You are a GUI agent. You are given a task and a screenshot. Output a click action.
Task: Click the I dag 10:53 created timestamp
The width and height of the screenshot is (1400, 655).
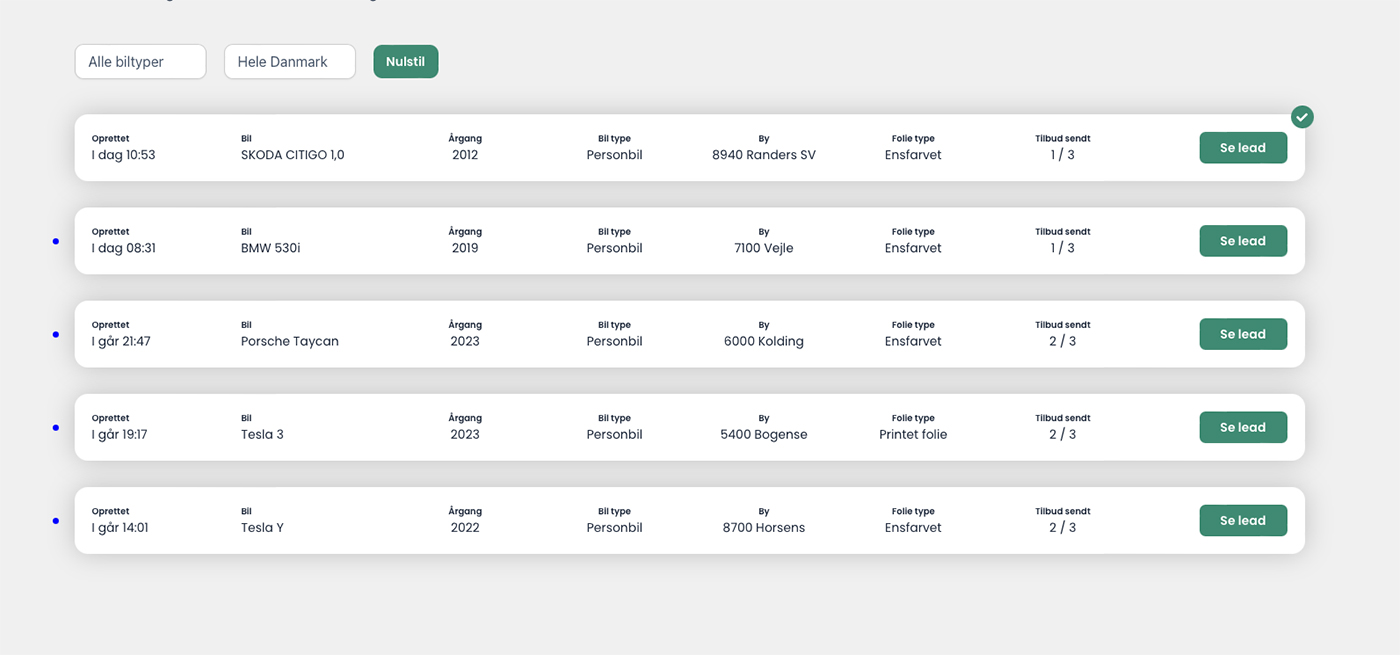(x=123, y=155)
